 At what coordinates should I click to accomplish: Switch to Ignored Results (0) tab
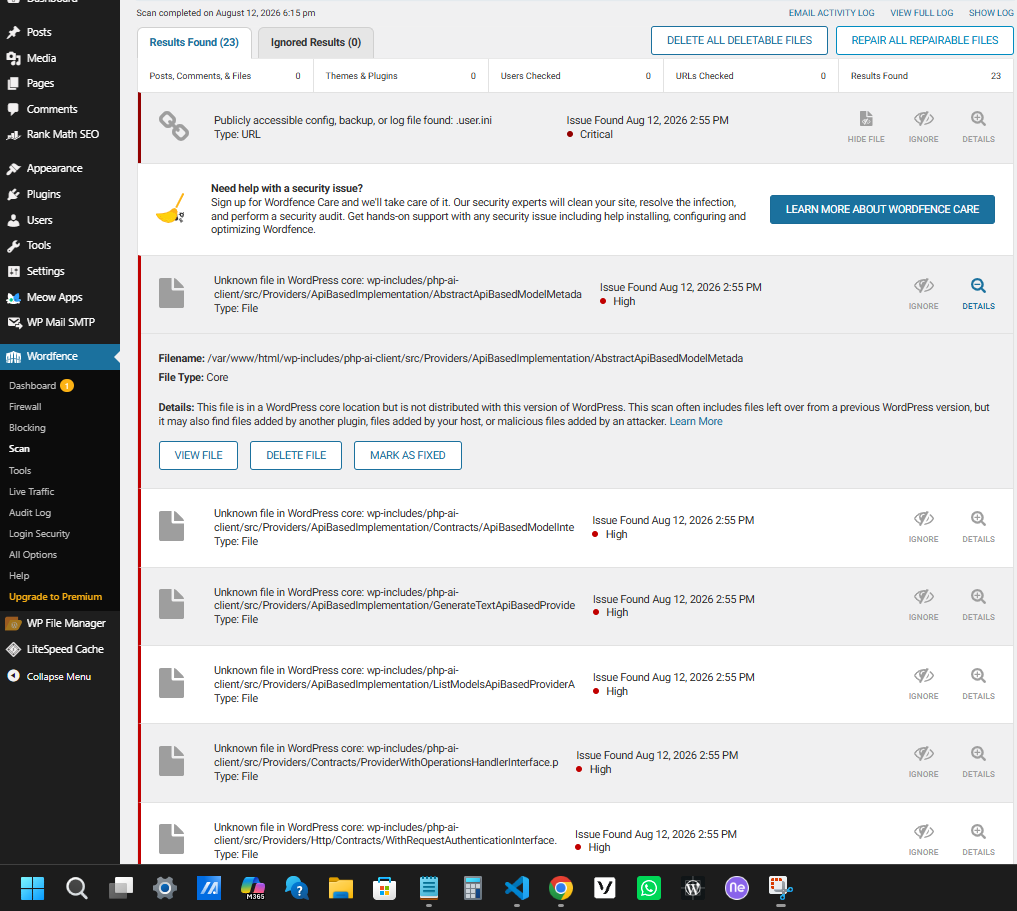tap(316, 42)
